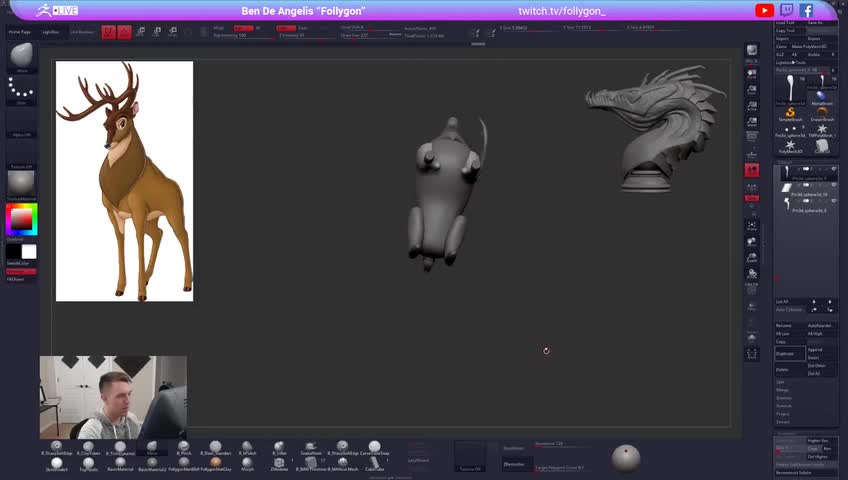Apply BasicMaterial sphere
848x480 pixels.
120,464
